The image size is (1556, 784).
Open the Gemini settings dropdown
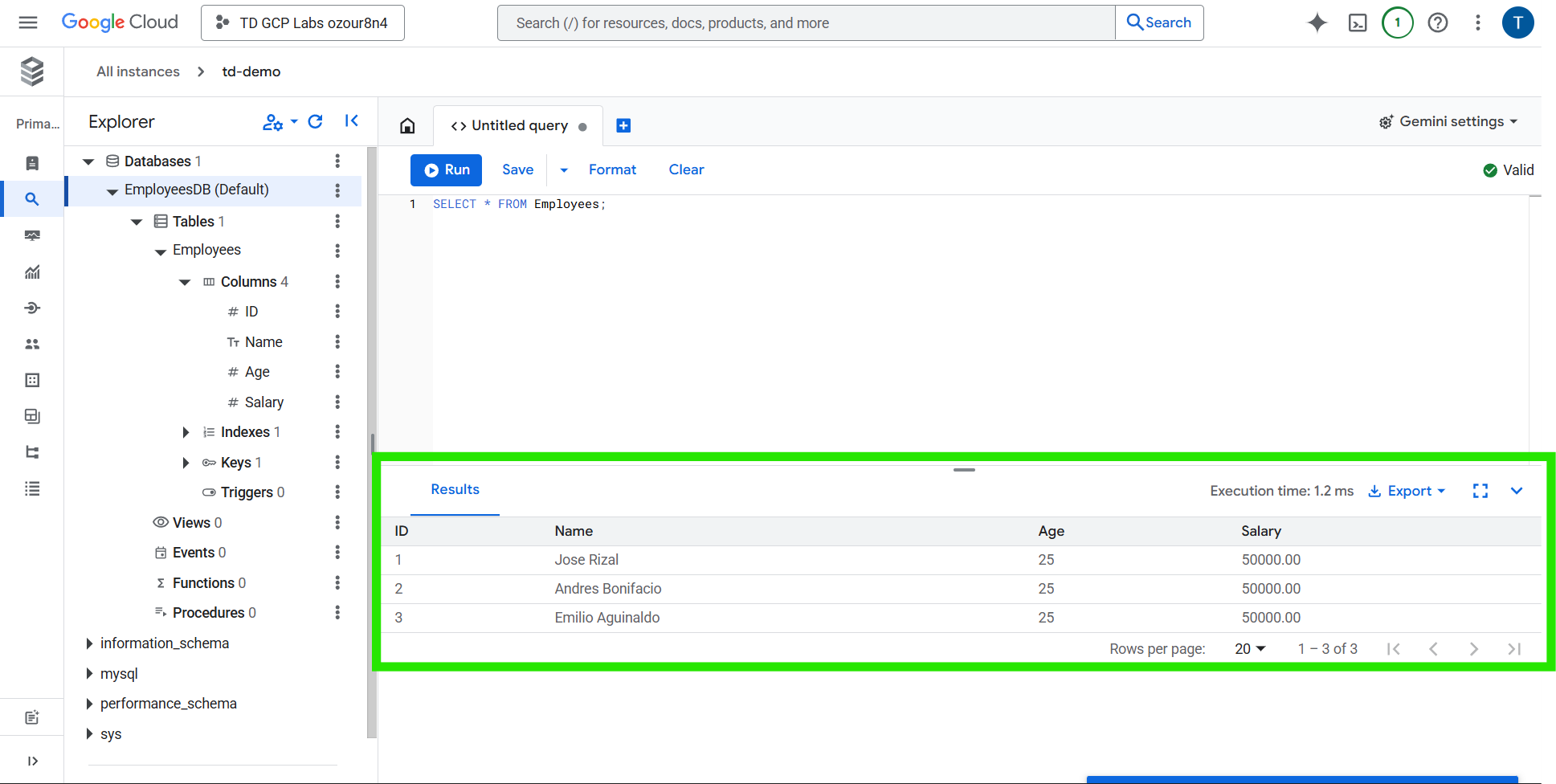tap(1448, 121)
